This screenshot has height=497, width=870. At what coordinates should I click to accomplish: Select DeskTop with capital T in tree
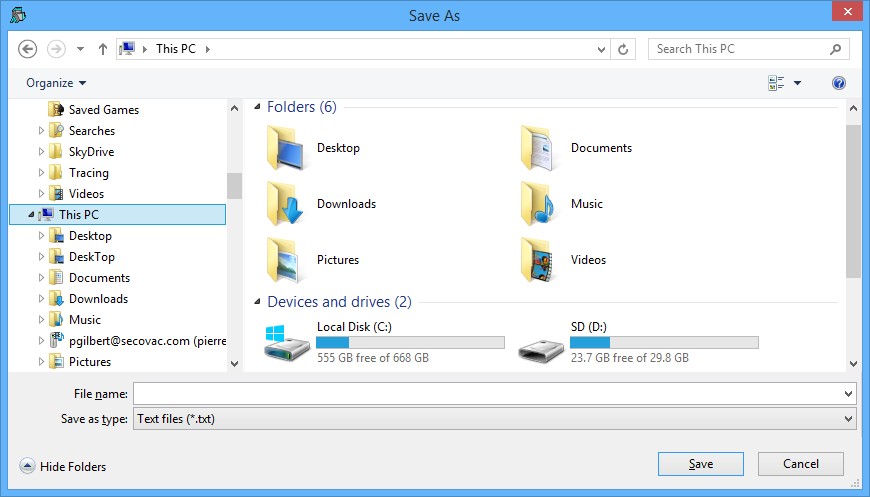click(92, 257)
